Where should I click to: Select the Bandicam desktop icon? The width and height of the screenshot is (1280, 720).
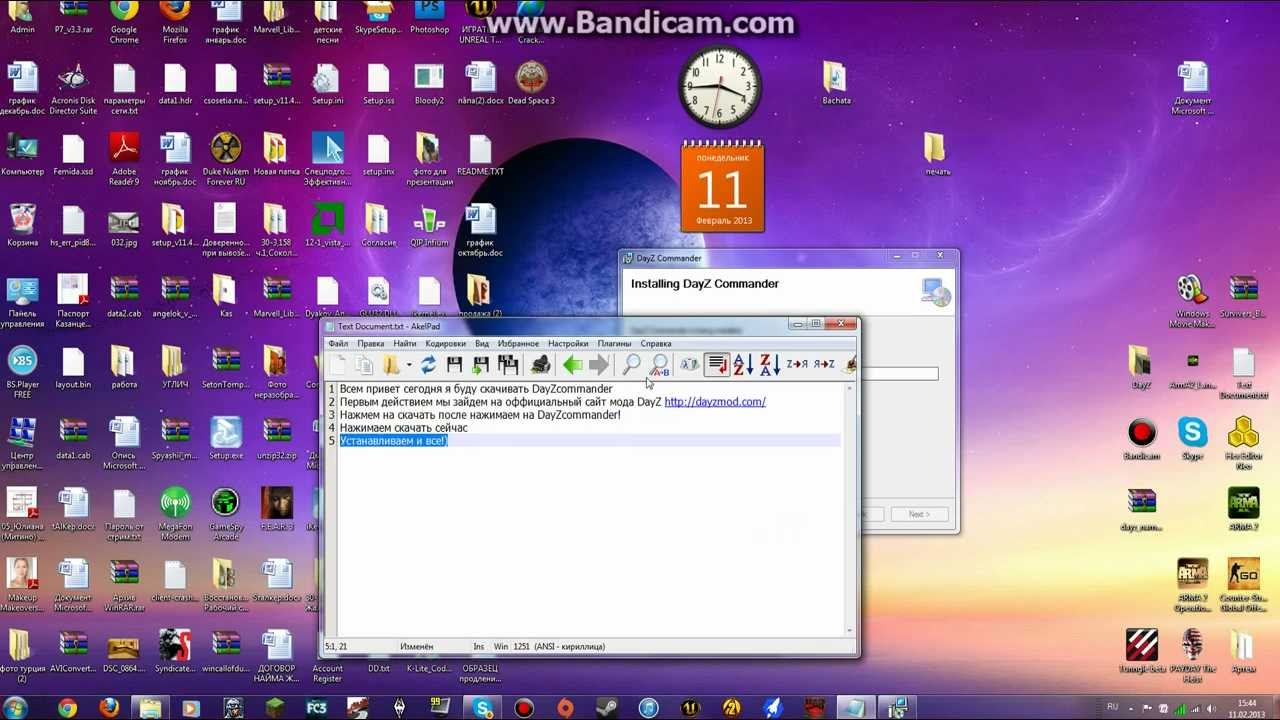(x=1141, y=440)
